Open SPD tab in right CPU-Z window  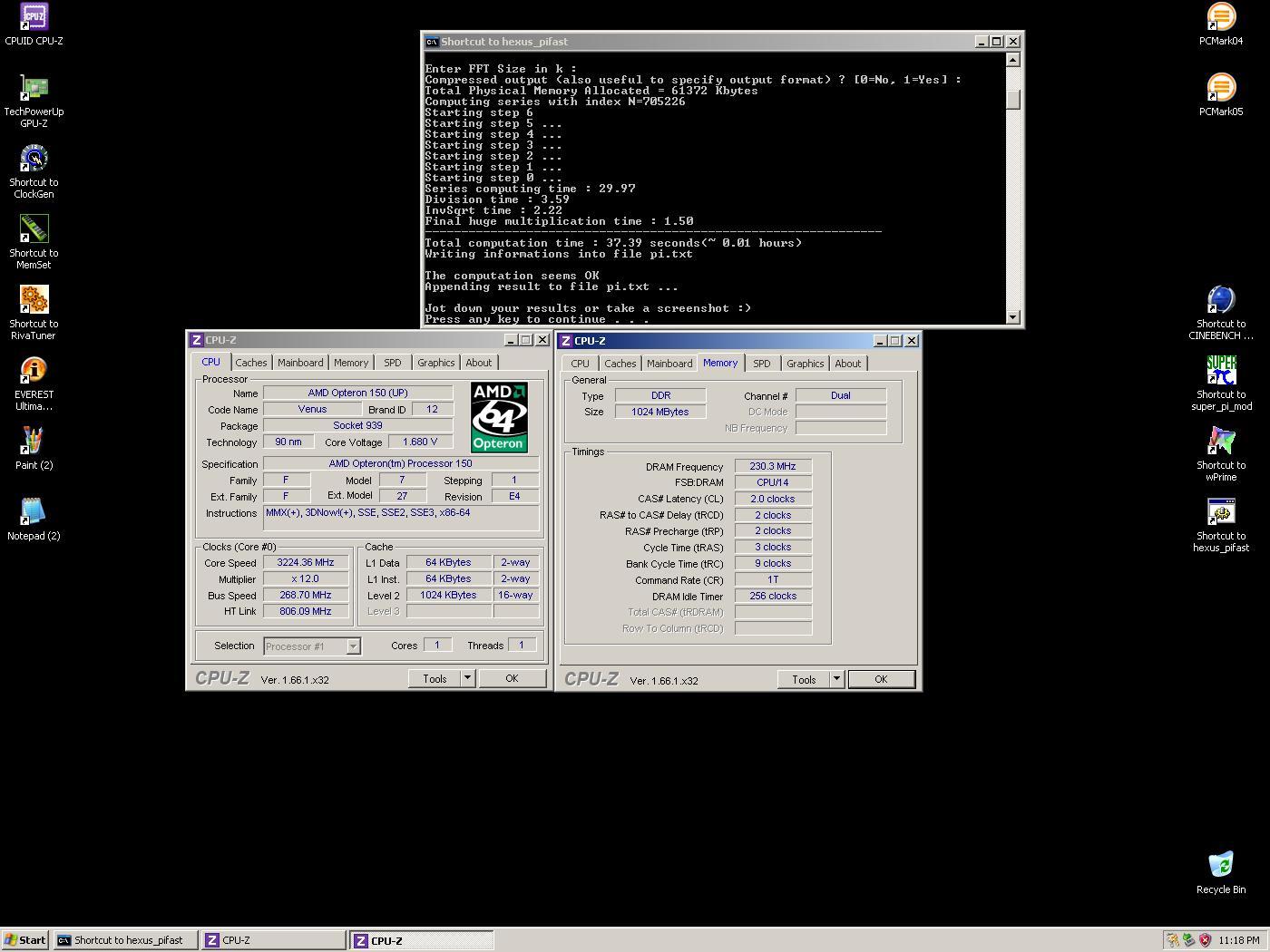pyautogui.click(x=762, y=364)
